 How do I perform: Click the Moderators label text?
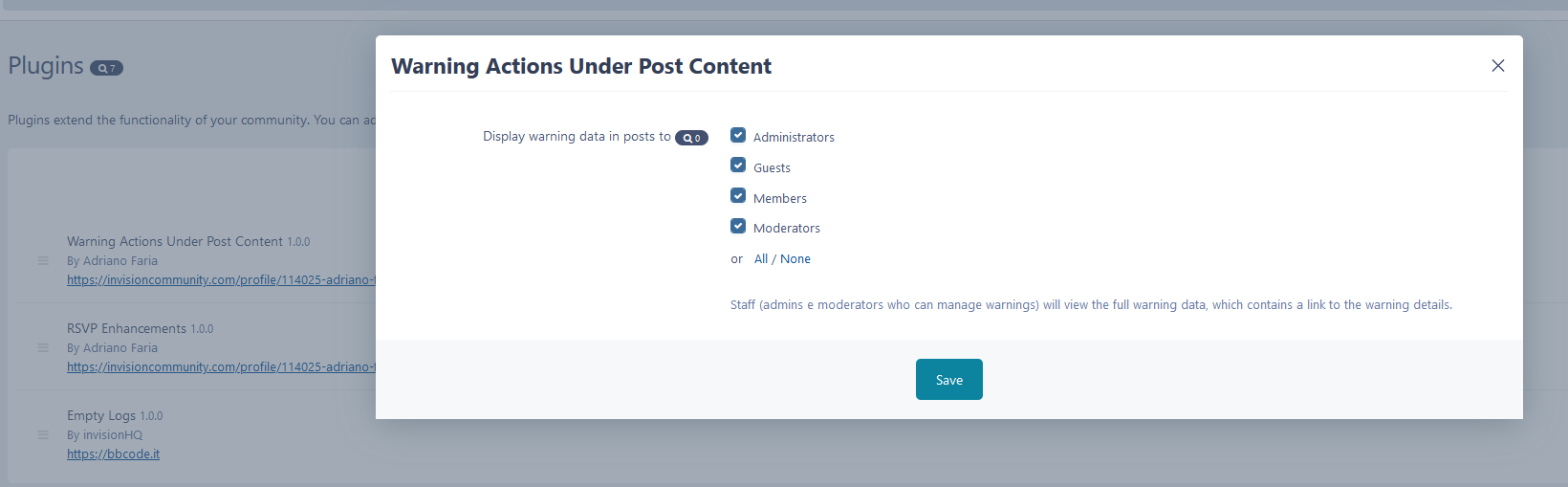[x=787, y=229]
